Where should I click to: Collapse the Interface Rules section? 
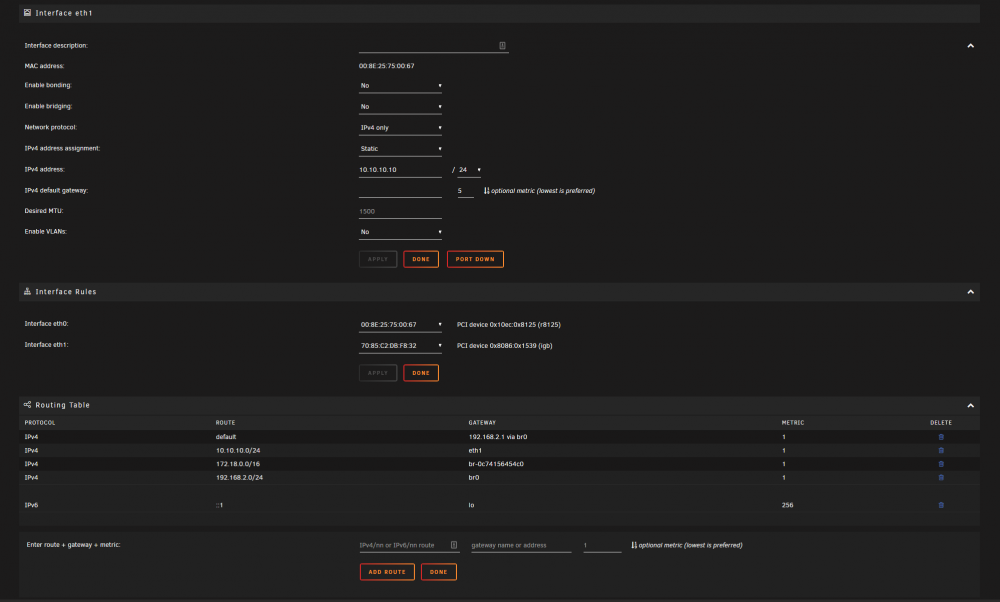click(971, 292)
